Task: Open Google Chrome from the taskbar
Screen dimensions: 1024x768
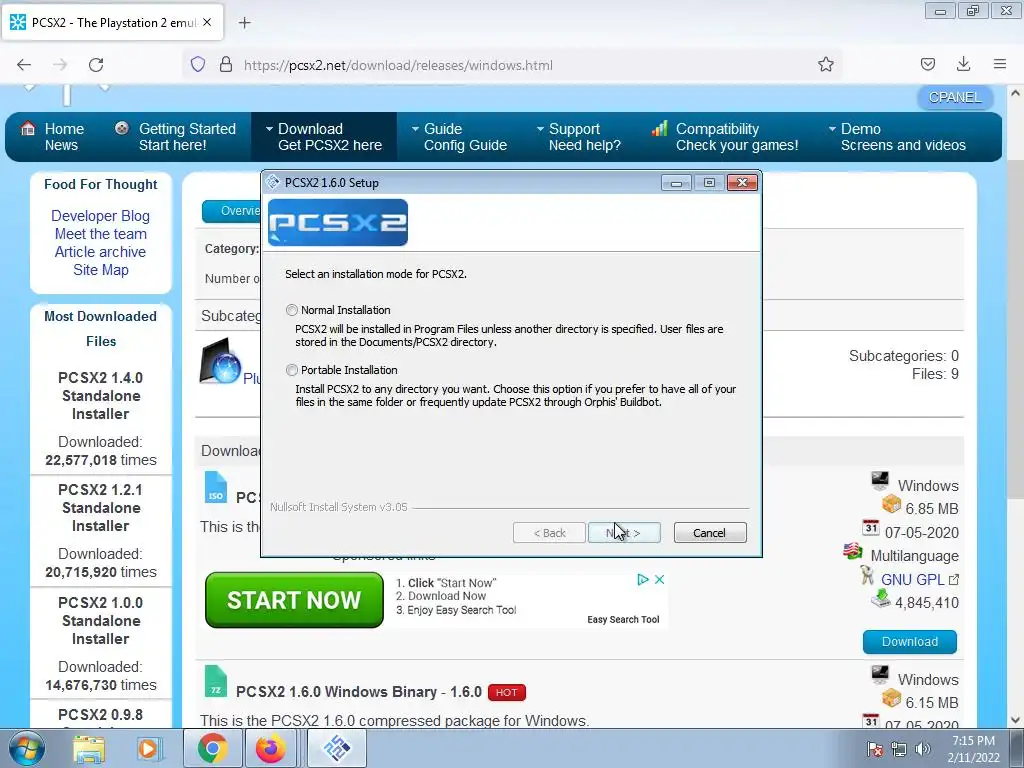Action: tap(212, 748)
